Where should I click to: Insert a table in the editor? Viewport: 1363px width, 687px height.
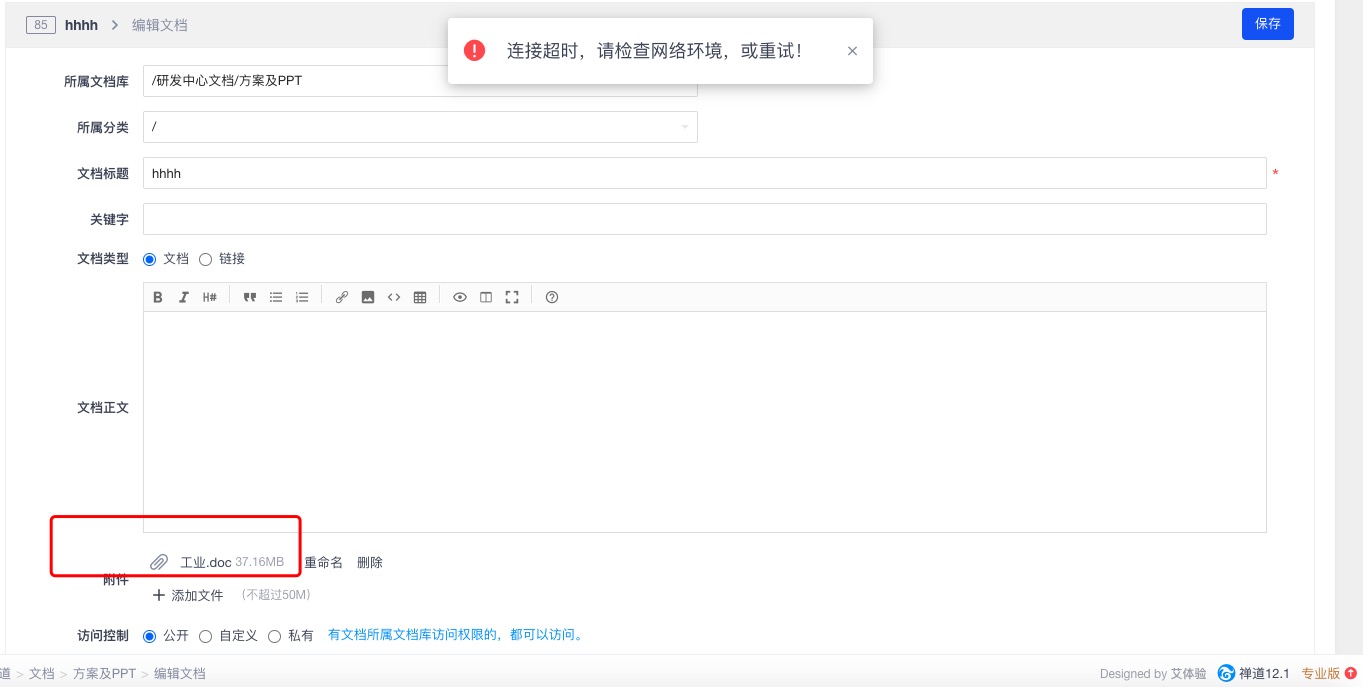point(420,297)
